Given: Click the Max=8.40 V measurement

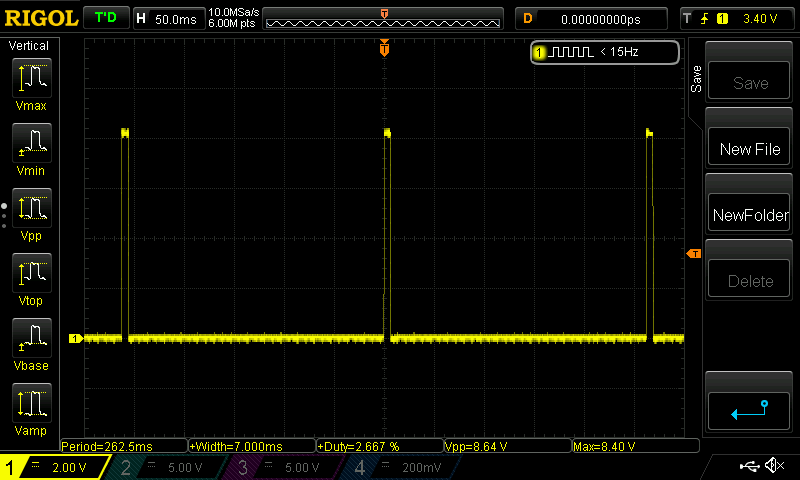Looking at the screenshot, I should point(636,446).
